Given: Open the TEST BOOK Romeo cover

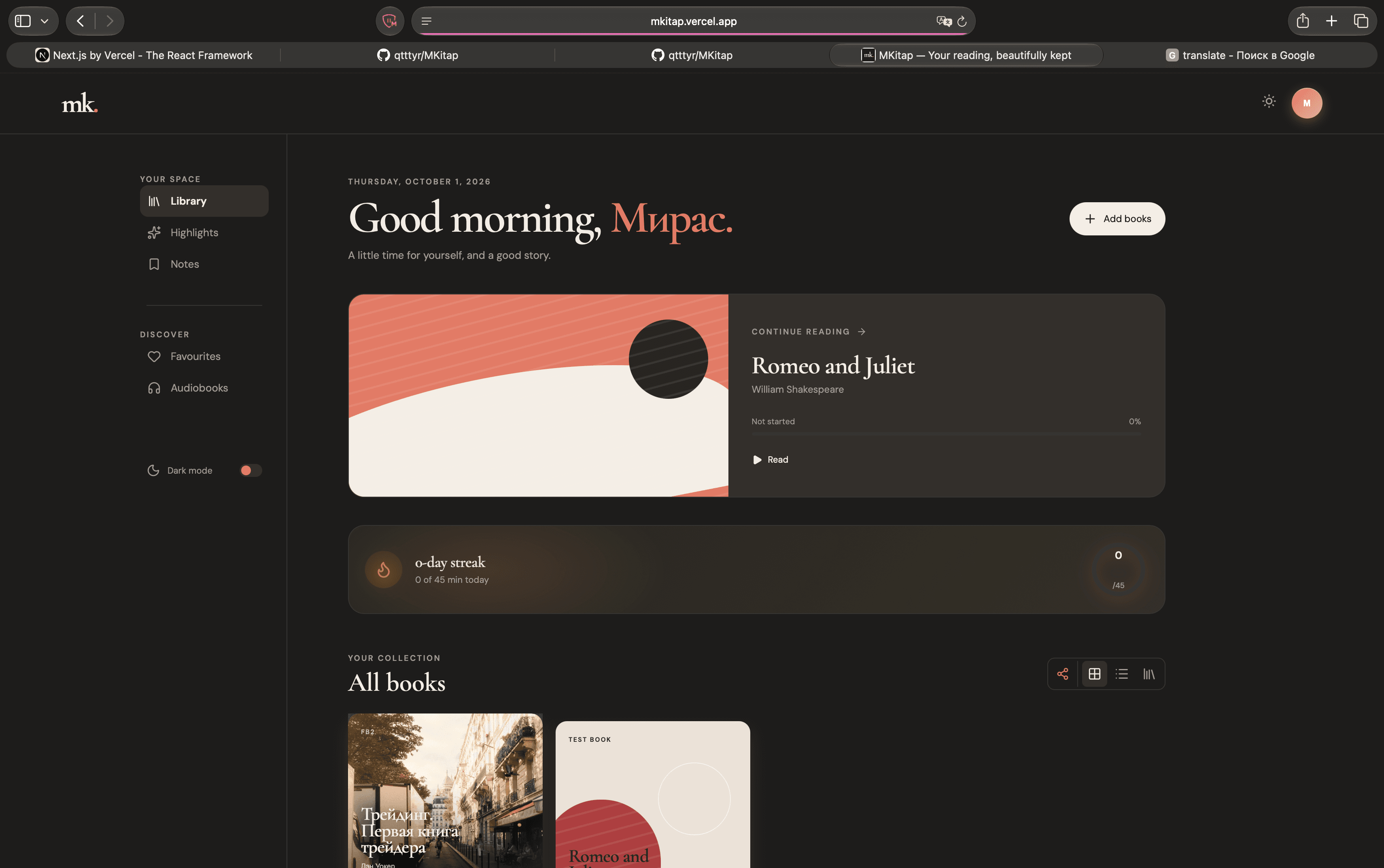Looking at the screenshot, I should click(652, 794).
